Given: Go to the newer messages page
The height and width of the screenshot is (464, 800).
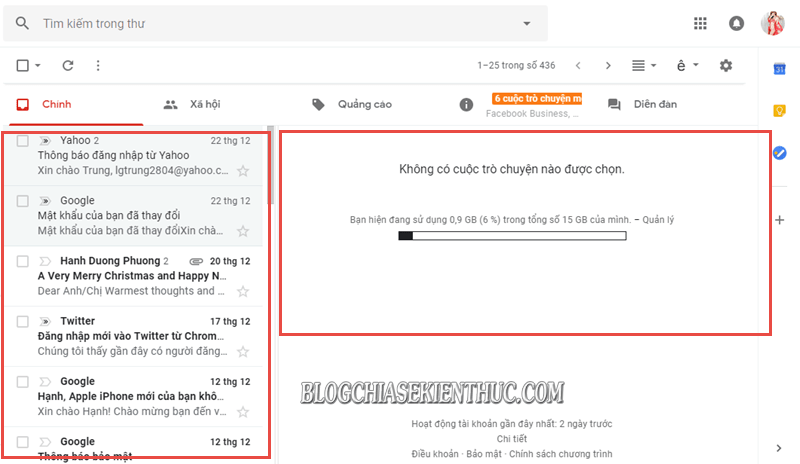Looking at the screenshot, I should (578, 65).
